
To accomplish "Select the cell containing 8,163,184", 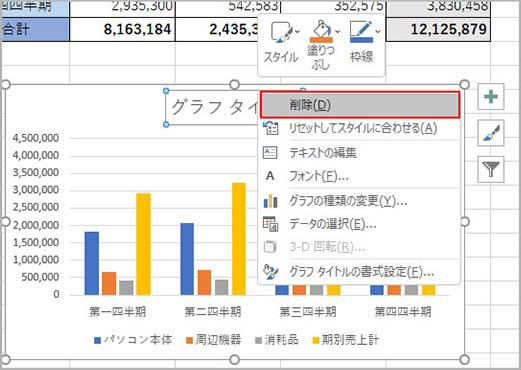I will 122,29.
